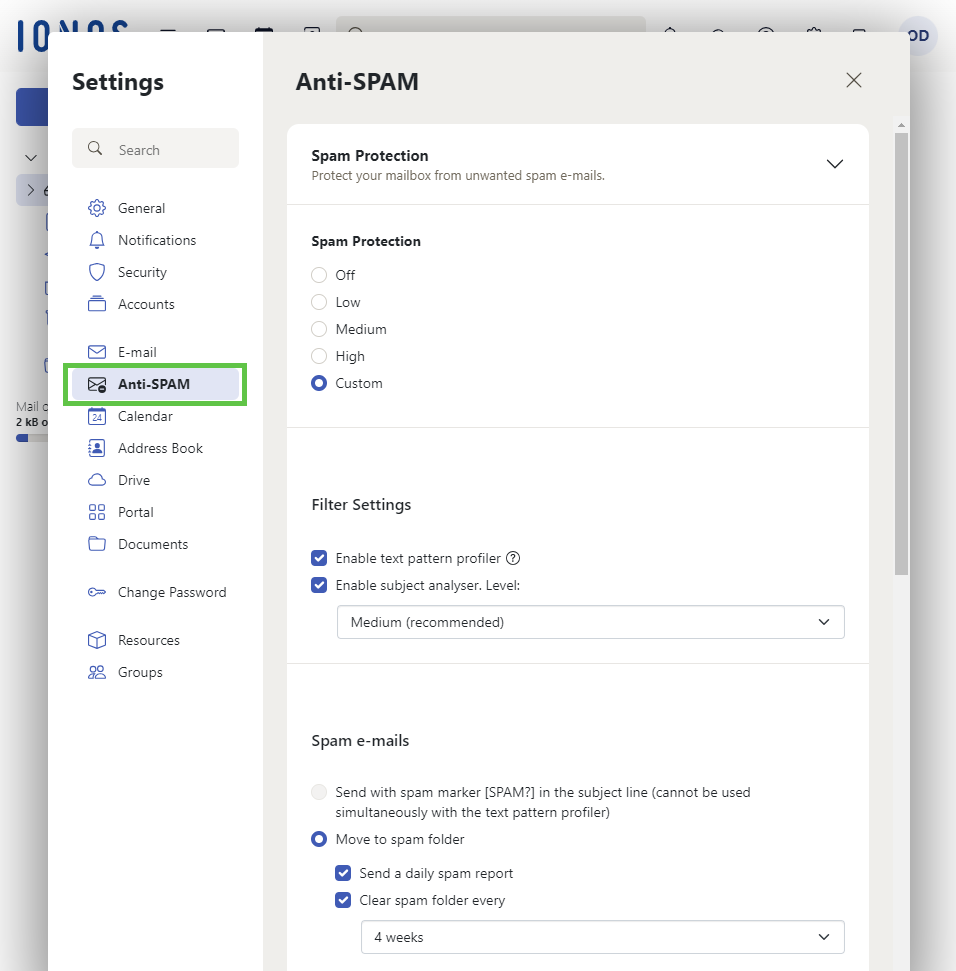Viewport: 956px width, 971px height.
Task: Uncheck Send a daily spam report
Action: coord(343,873)
